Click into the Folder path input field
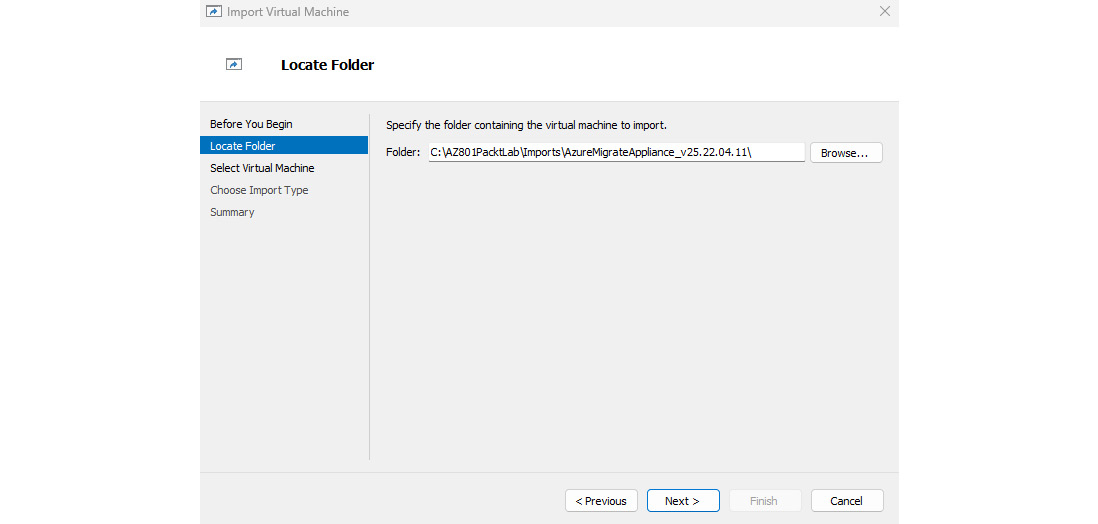The height and width of the screenshot is (524, 1098). (616, 152)
